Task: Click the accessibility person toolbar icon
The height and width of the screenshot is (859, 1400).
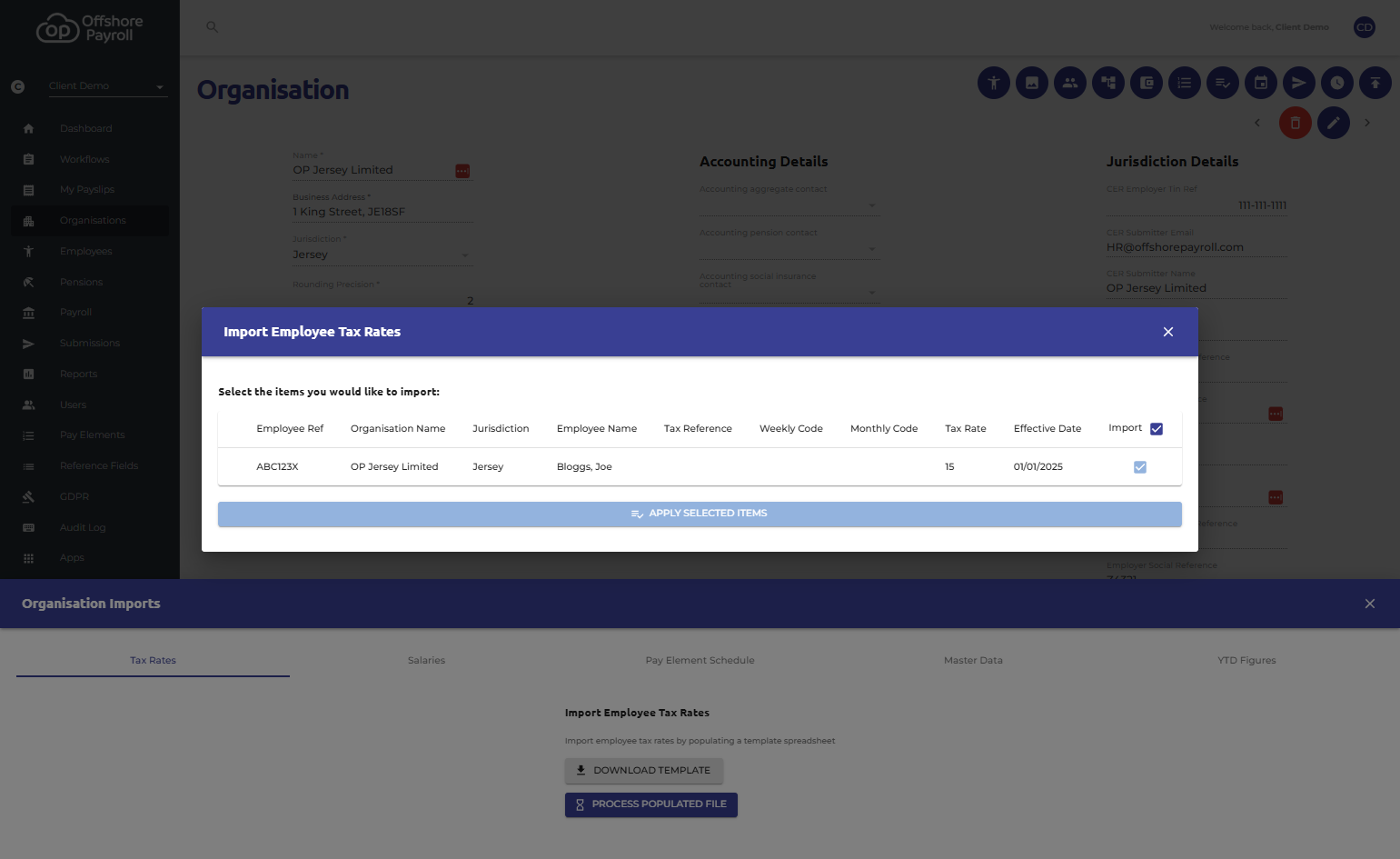Action: 994,83
